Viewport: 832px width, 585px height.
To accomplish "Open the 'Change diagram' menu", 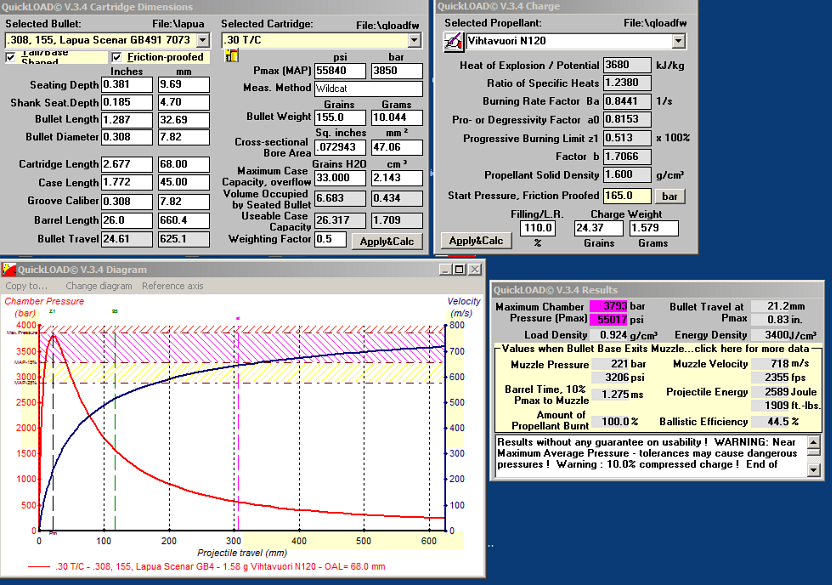I will pos(99,286).
